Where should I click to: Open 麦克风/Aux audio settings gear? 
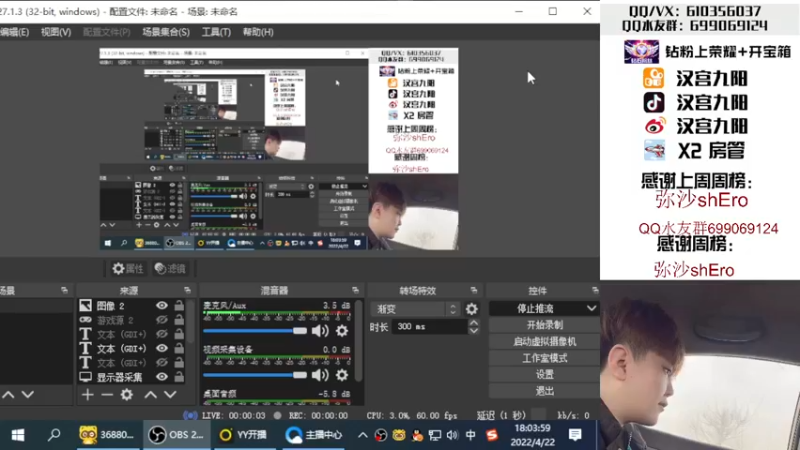point(342,331)
